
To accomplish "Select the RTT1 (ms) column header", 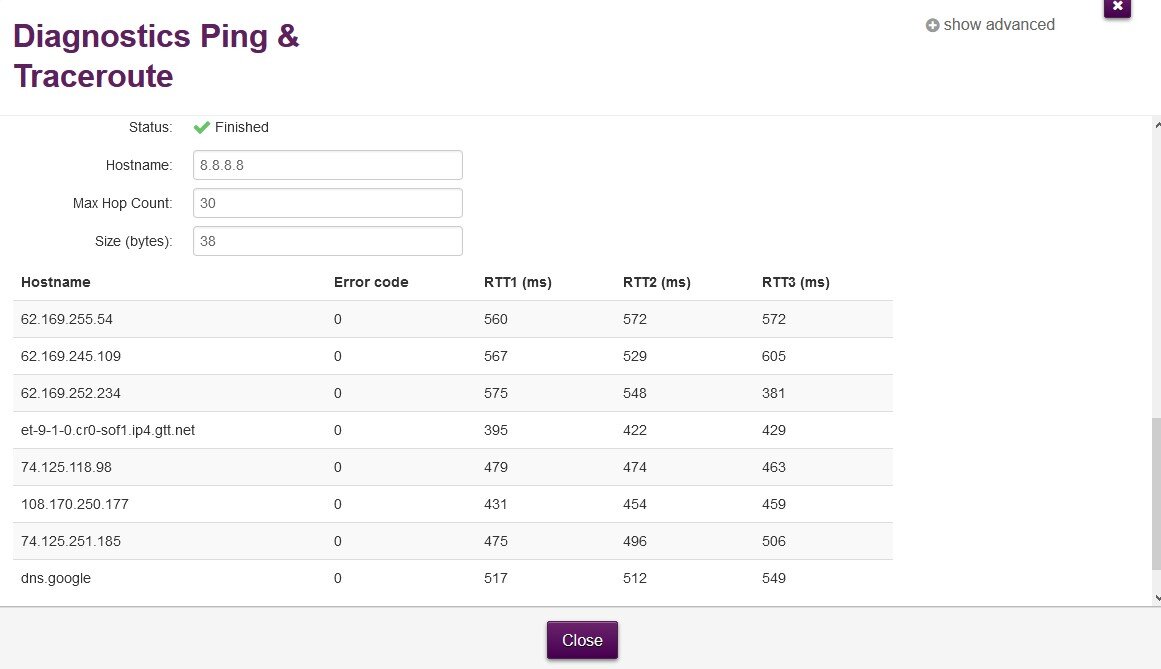I will coord(517,282).
